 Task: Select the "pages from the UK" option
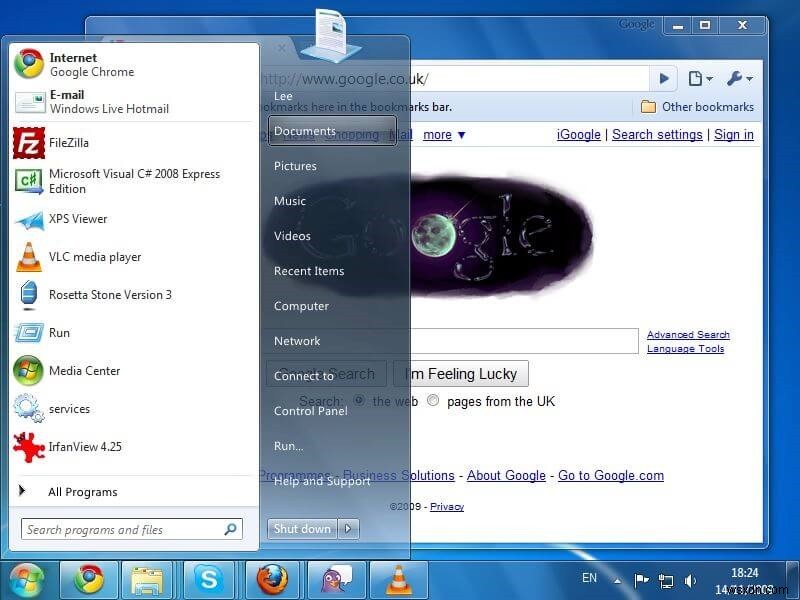pos(433,400)
